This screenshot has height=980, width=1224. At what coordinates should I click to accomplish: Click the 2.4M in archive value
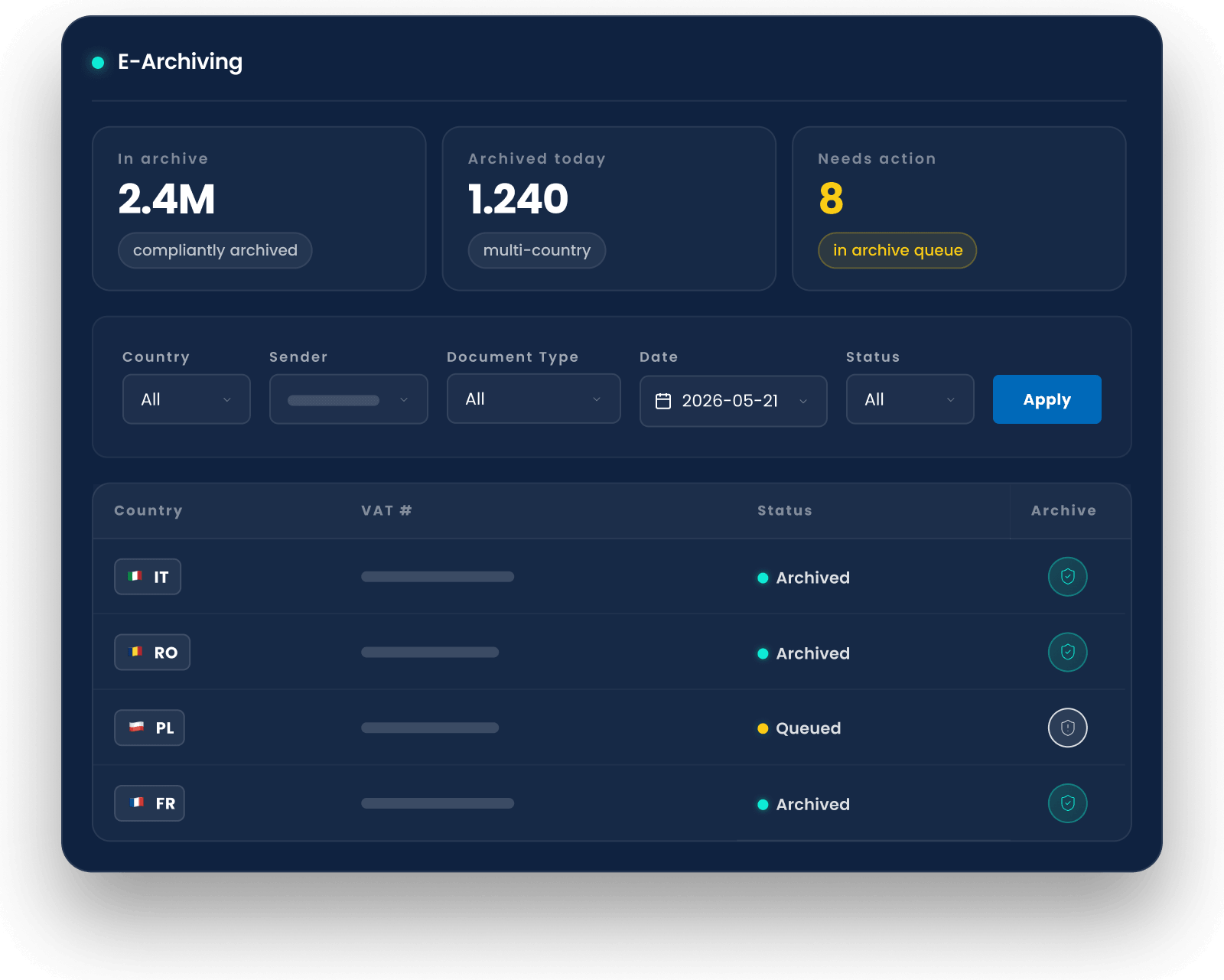(x=167, y=199)
